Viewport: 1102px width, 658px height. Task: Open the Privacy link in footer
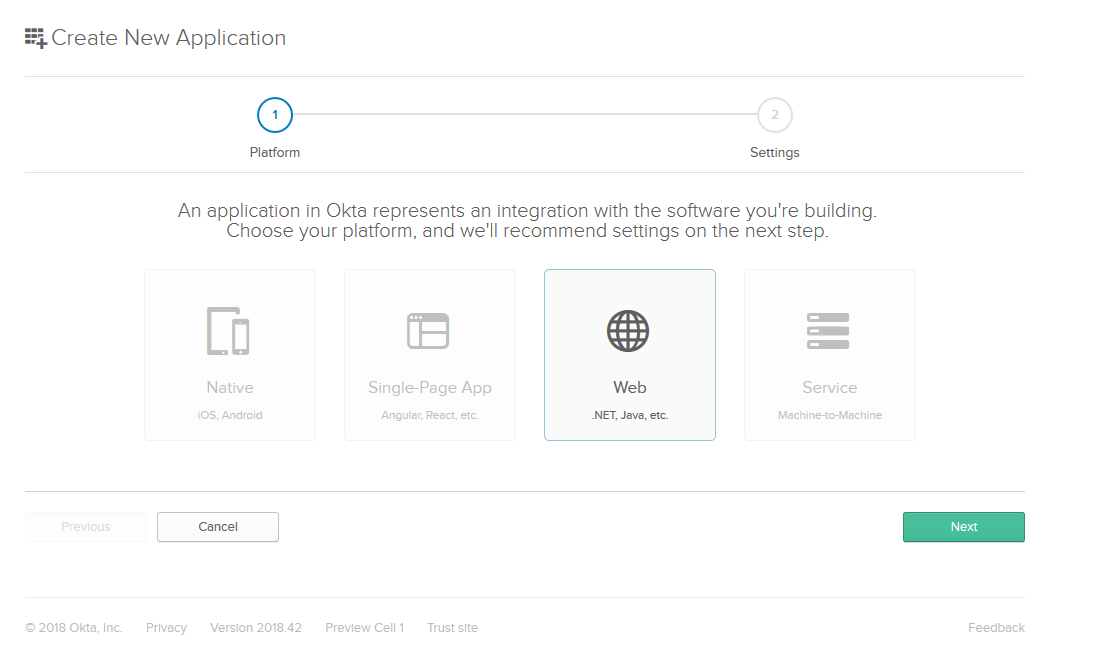click(166, 628)
